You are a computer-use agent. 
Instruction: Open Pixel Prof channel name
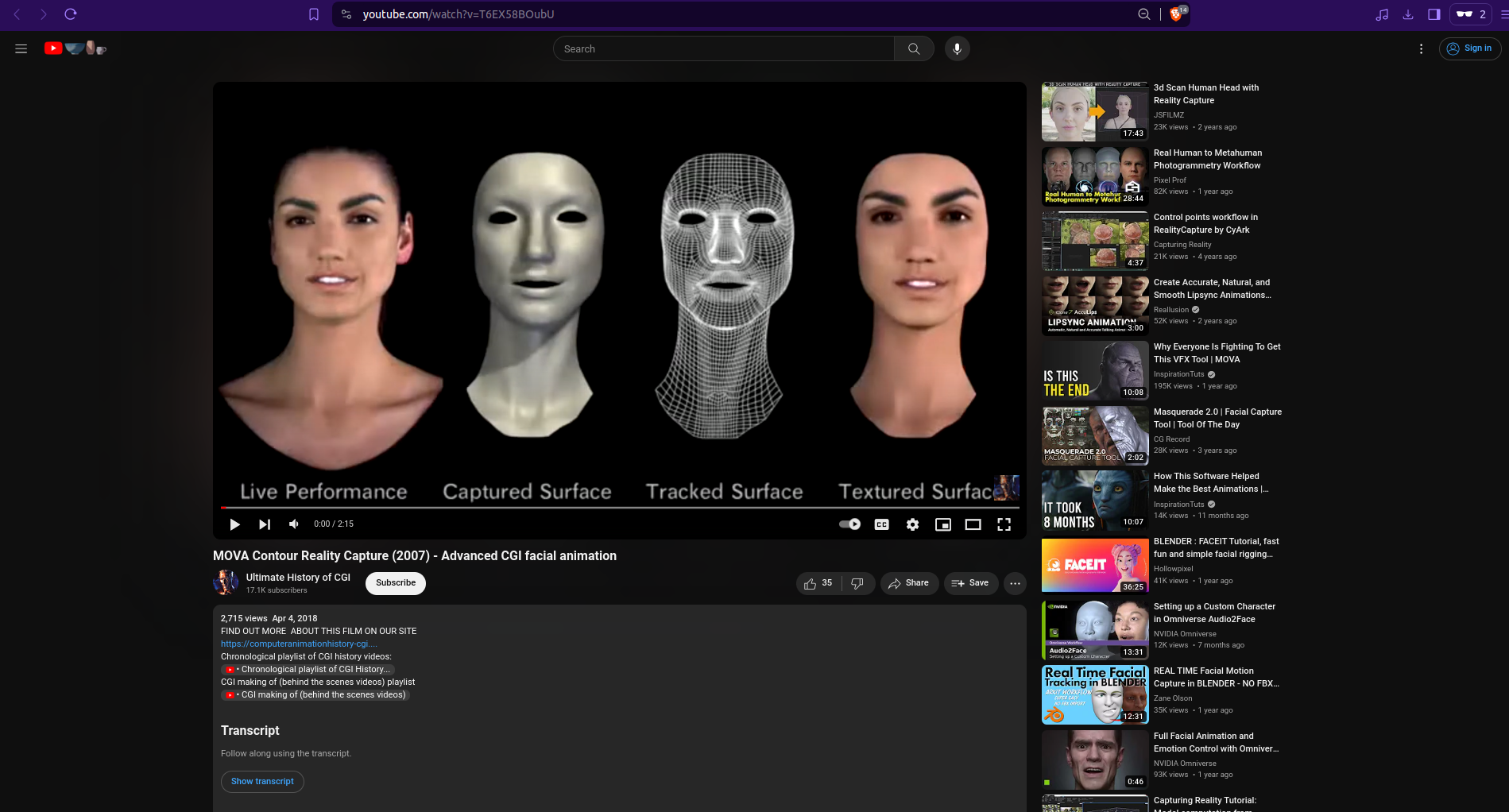[x=1170, y=180]
